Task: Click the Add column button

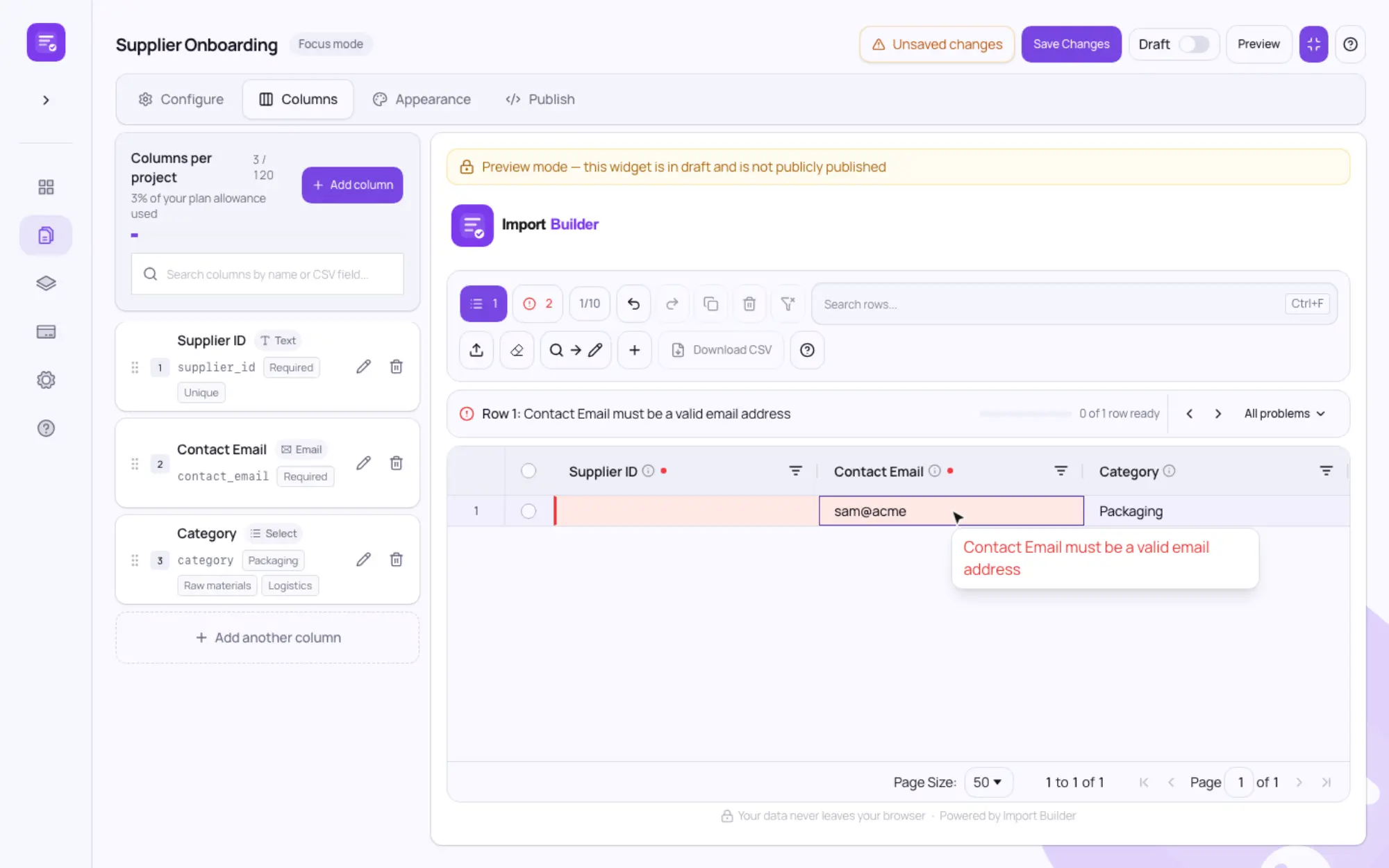Action: click(x=352, y=185)
